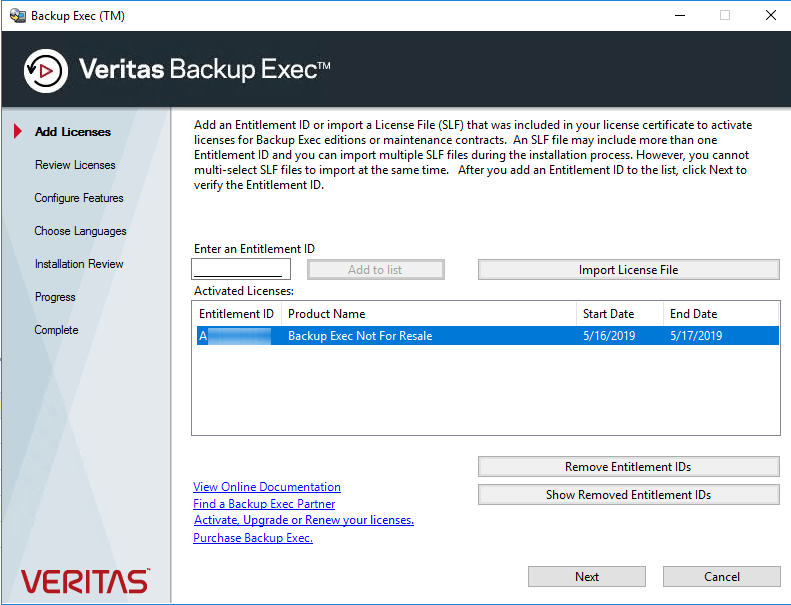Open the Purchase Backup Exec link

click(x=253, y=538)
